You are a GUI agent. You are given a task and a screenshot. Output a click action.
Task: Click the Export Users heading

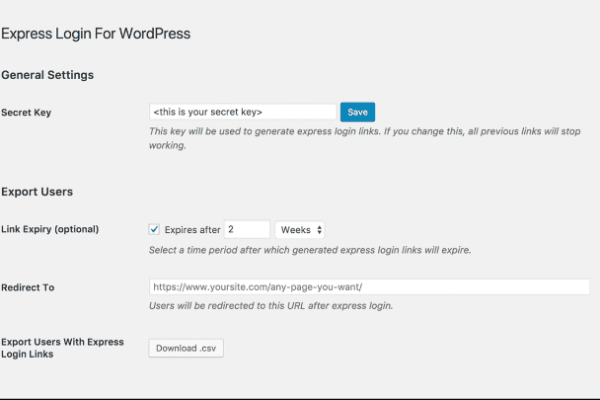37,192
